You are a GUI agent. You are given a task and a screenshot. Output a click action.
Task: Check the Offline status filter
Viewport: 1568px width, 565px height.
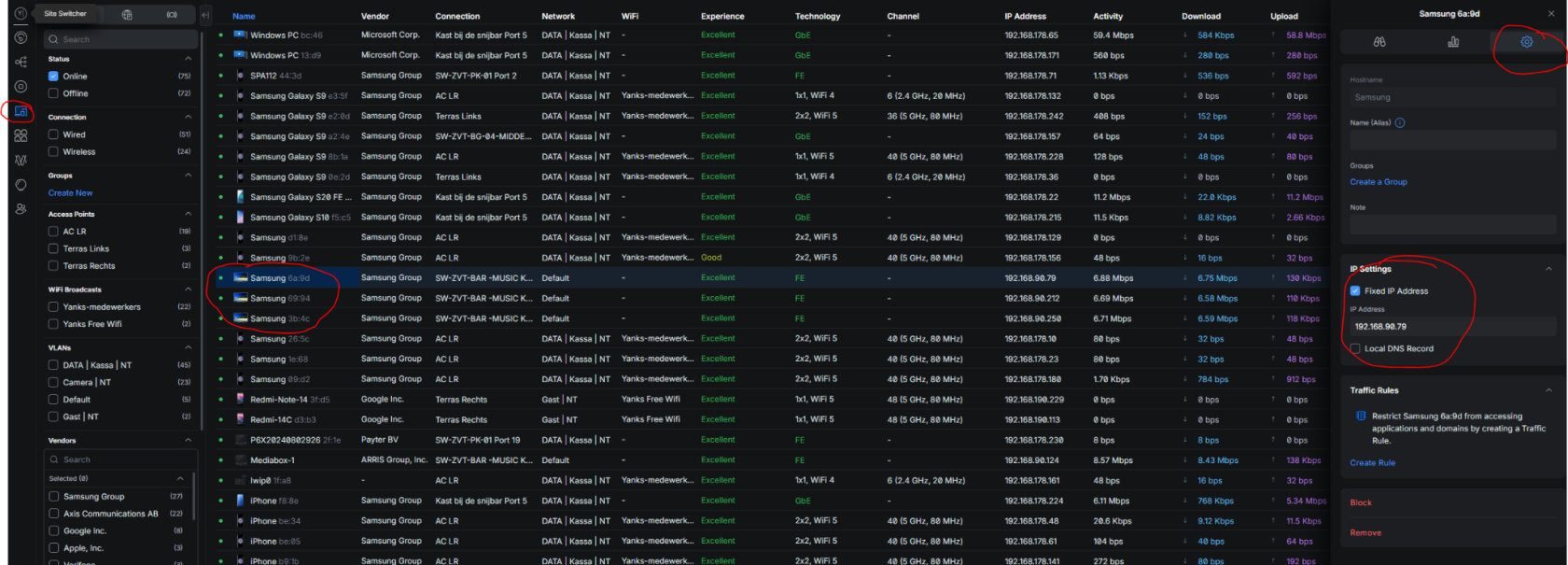54,93
